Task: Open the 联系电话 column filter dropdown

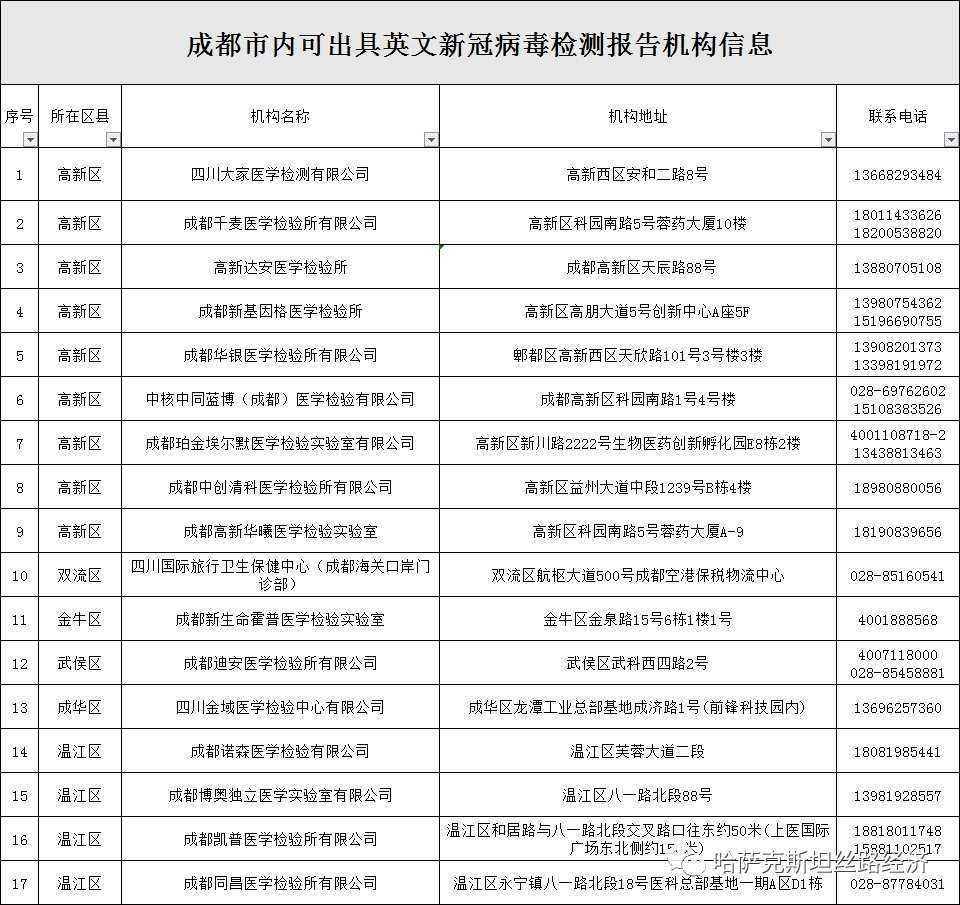Action: tap(949, 139)
